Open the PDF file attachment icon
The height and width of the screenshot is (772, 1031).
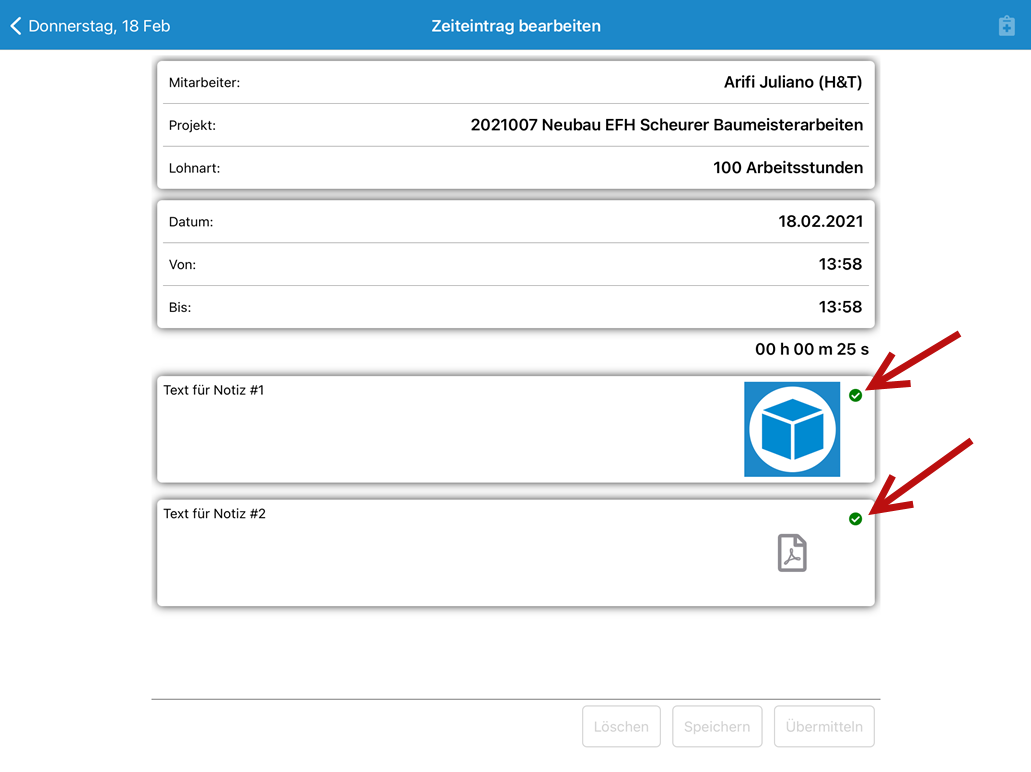click(x=792, y=552)
